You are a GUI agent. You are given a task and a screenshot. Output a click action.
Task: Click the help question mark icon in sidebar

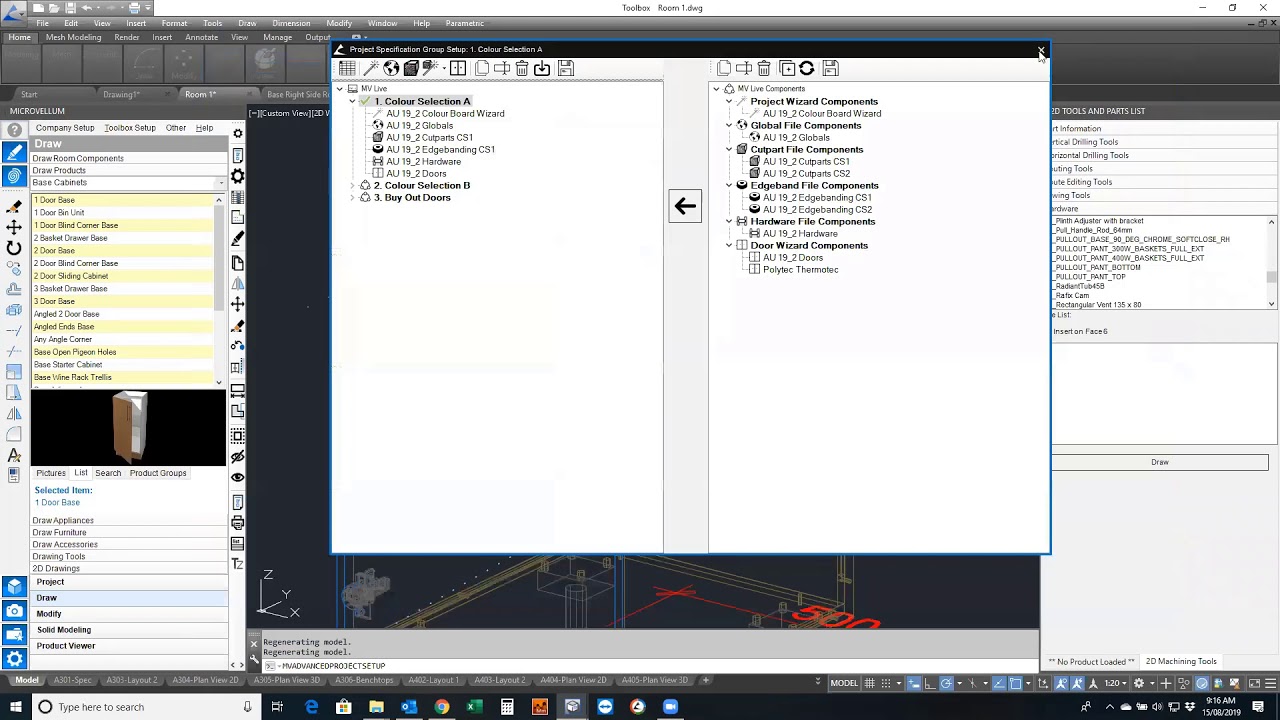[14, 130]
